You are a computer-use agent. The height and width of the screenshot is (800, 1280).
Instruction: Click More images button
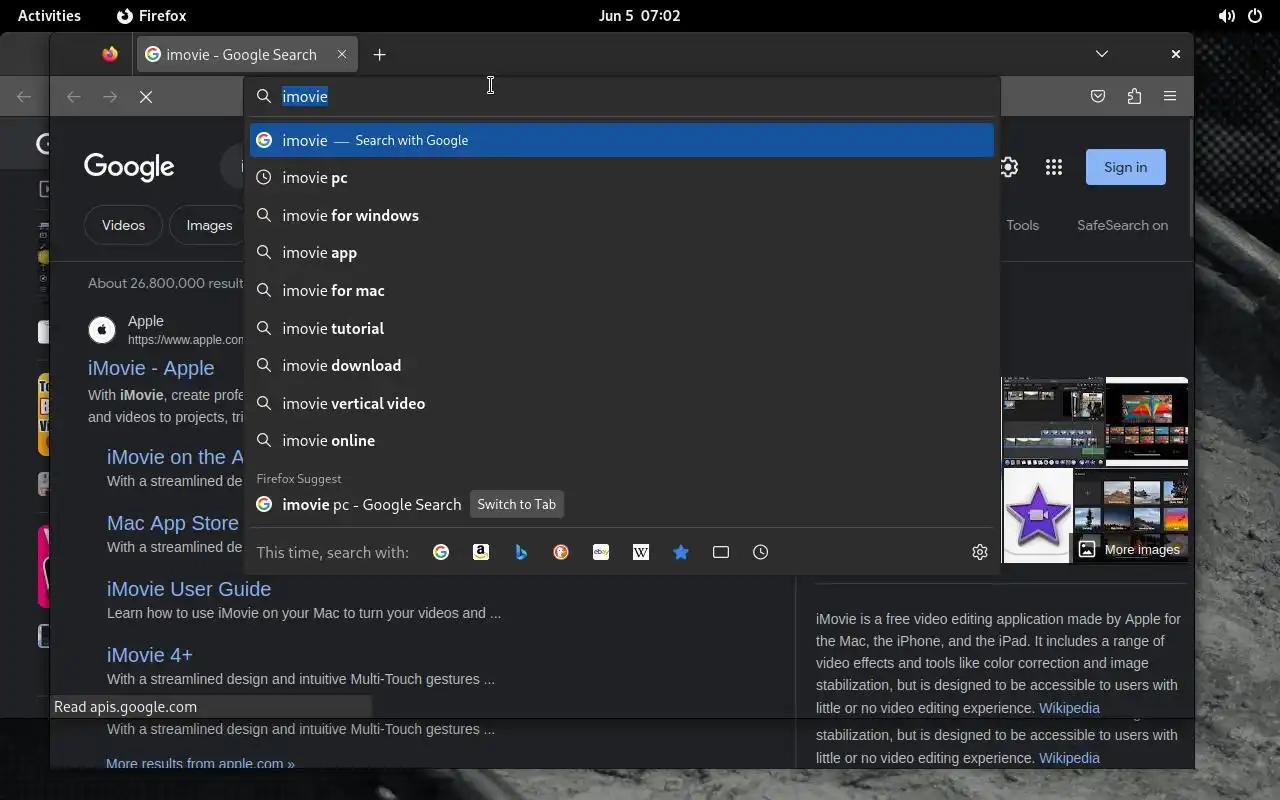(x=1130, y=549)
